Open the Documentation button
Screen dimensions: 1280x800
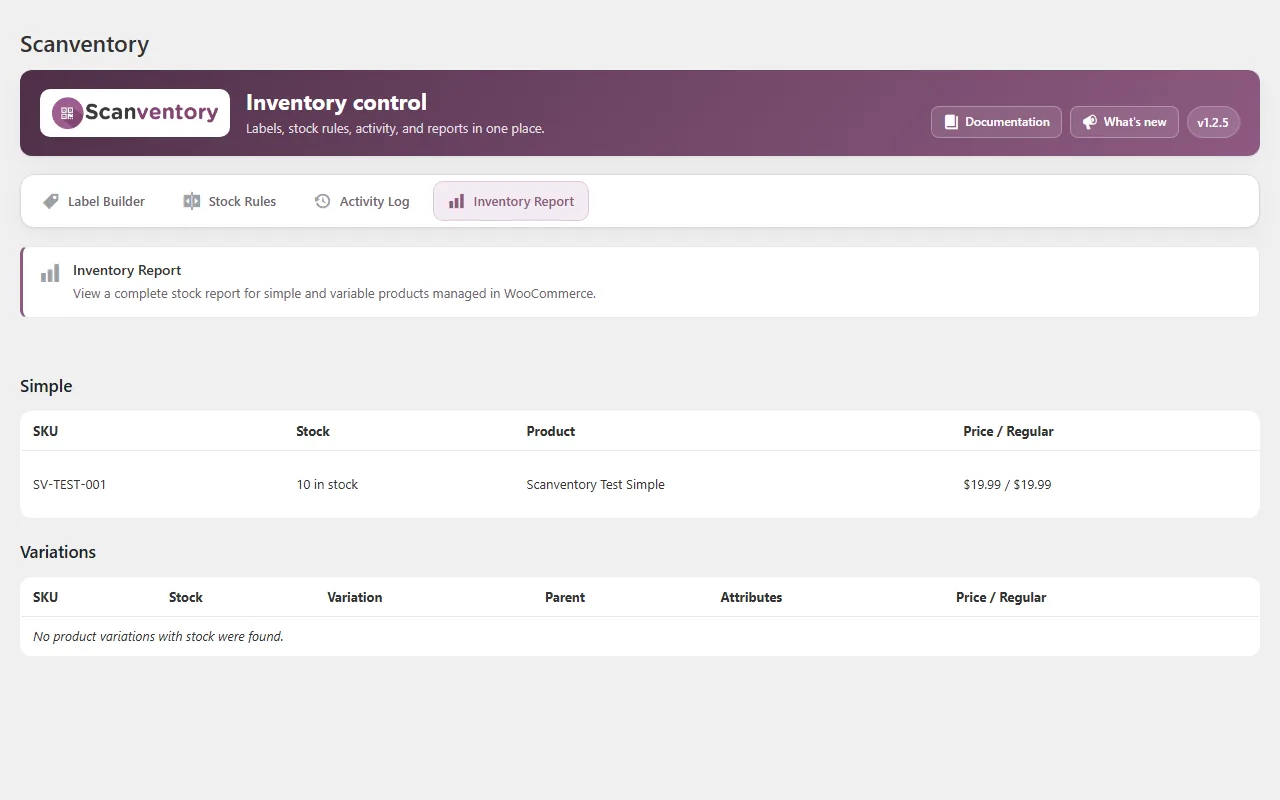click(x=996, y=122)
